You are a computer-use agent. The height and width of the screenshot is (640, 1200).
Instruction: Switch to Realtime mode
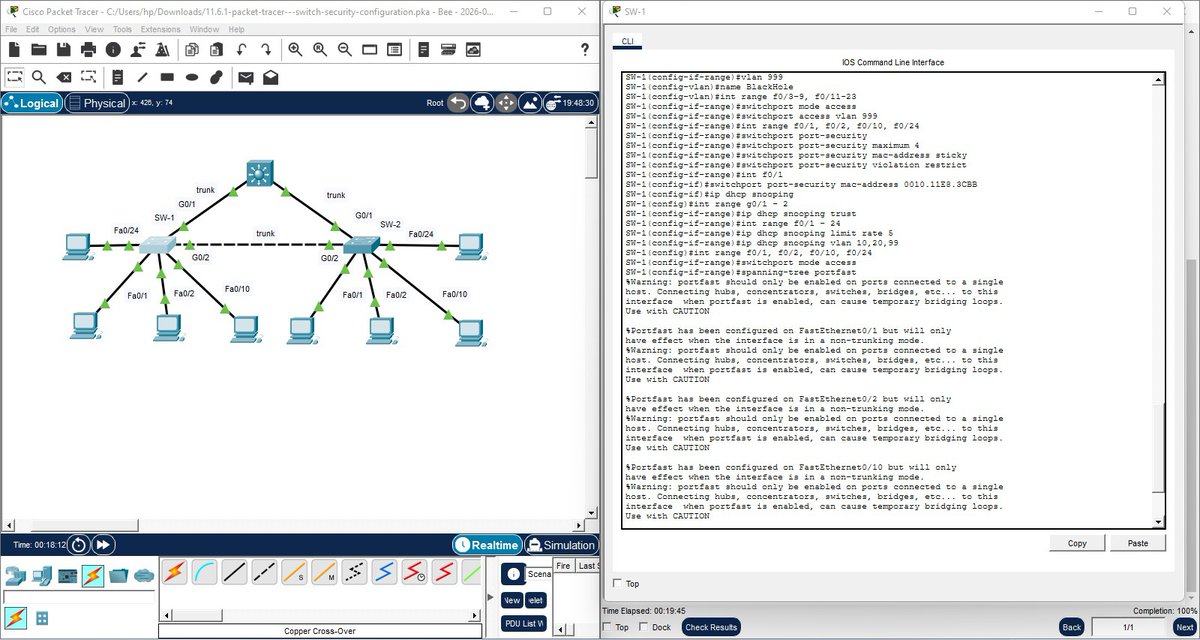click(x=487, y=545)
